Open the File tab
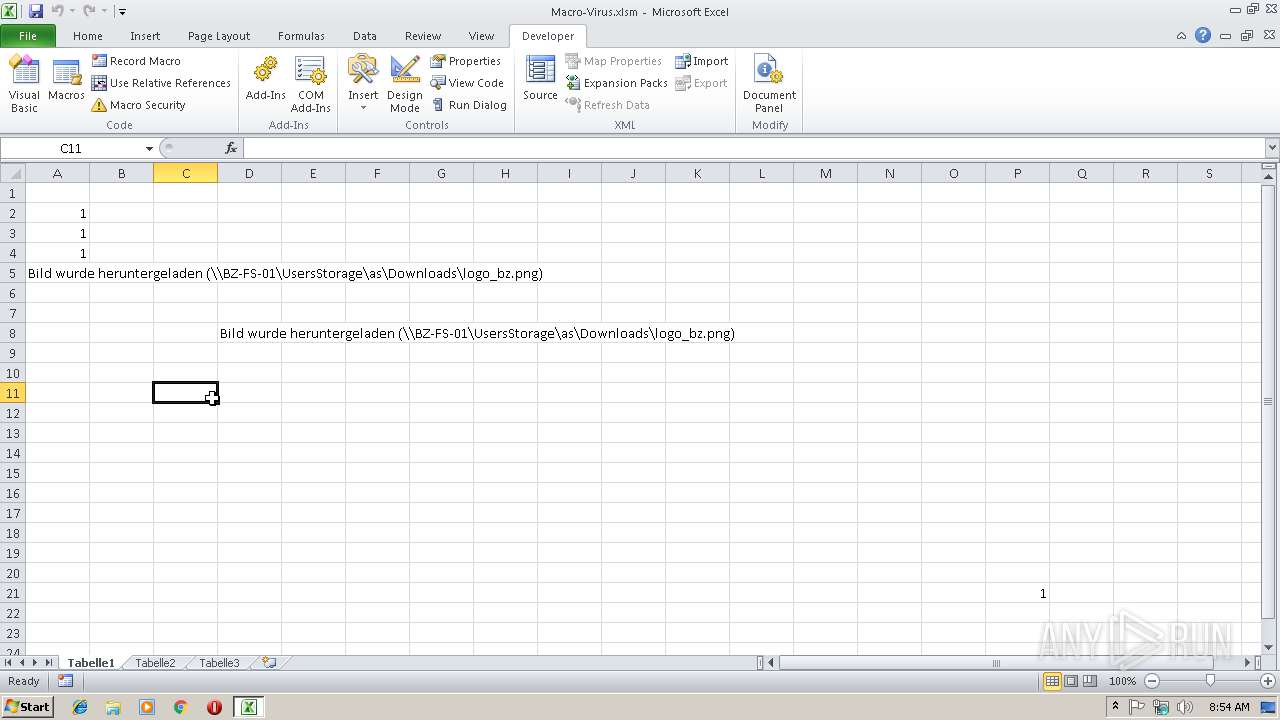The height and width of the screenshot is (720, 1280). [28, 36]
